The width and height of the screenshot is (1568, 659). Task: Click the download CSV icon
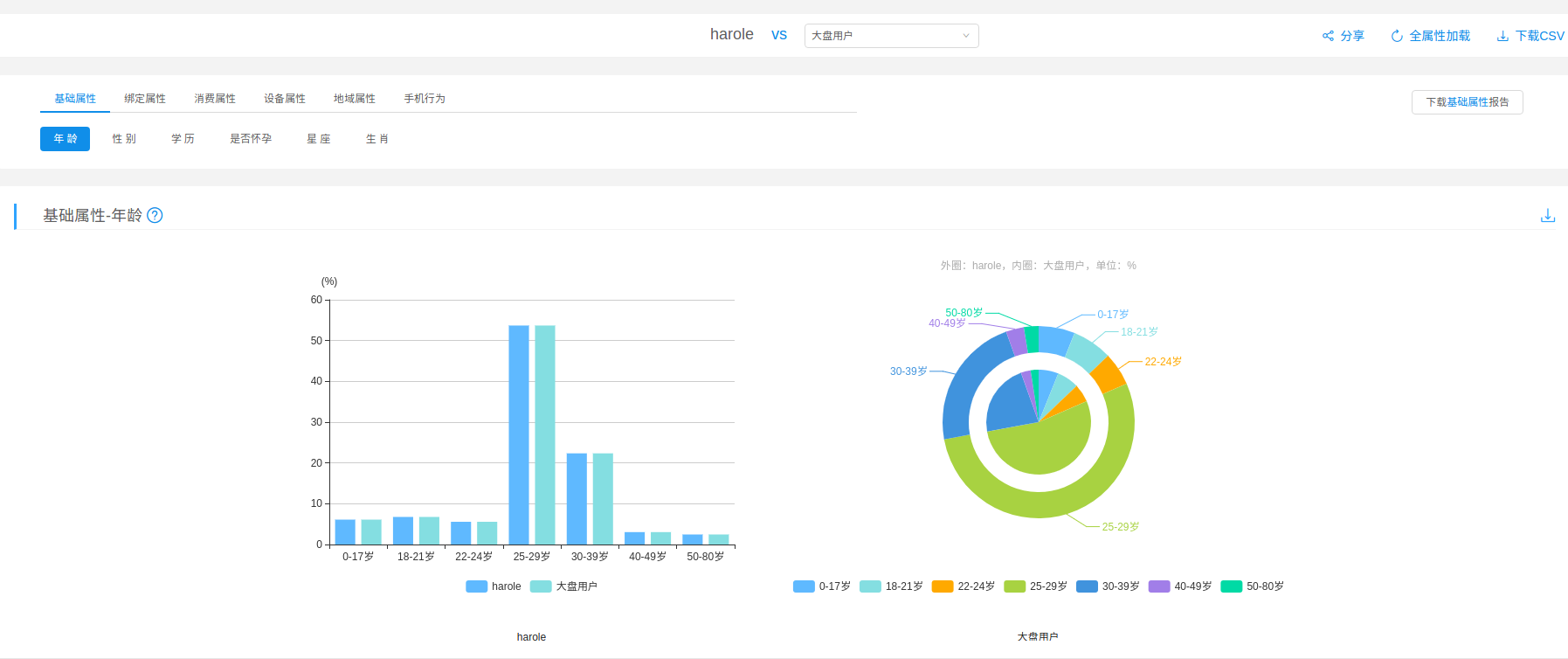coord(1502,36)
